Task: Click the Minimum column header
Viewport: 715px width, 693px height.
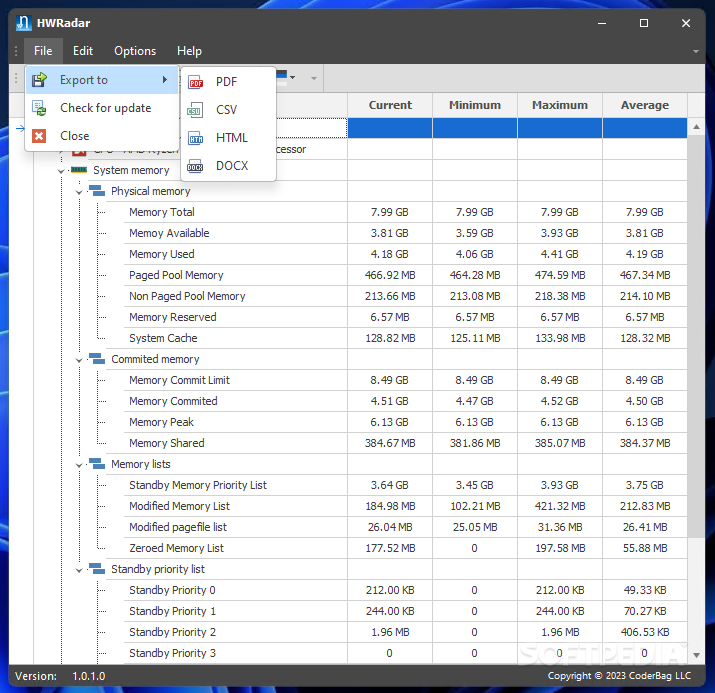Action: tap(475, 105)
